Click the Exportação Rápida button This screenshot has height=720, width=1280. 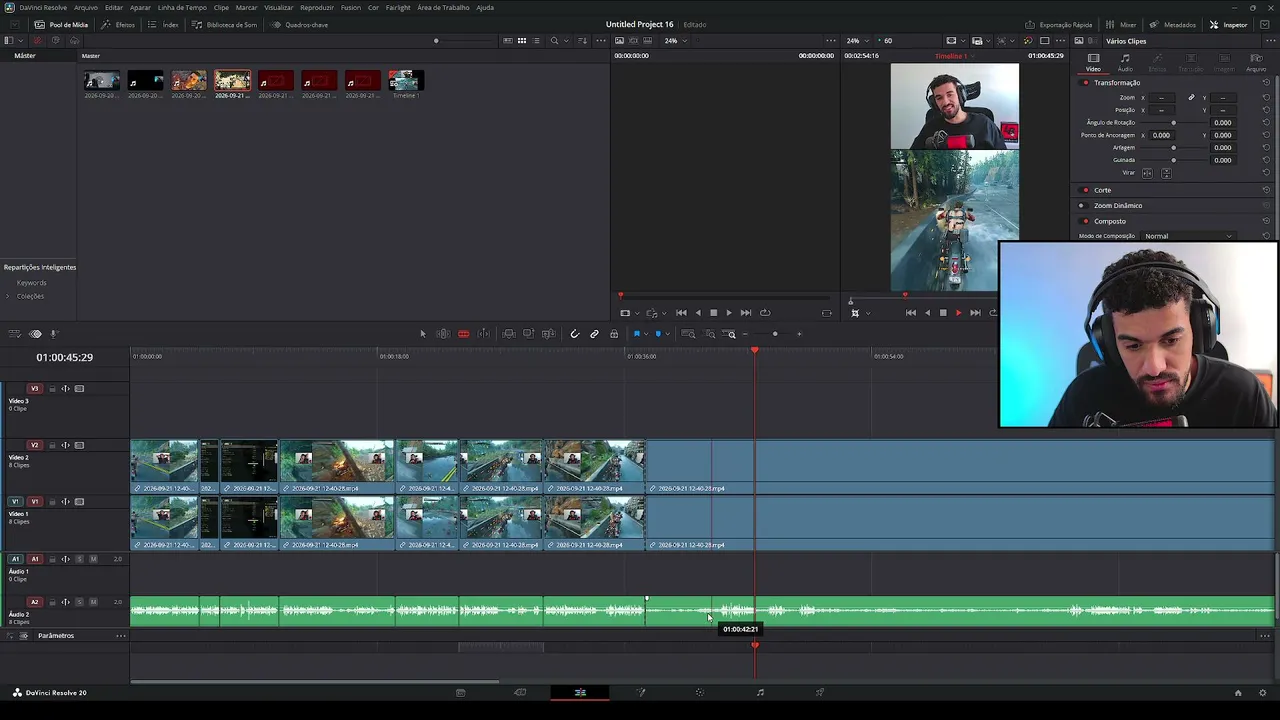[x=1059, y=24]
